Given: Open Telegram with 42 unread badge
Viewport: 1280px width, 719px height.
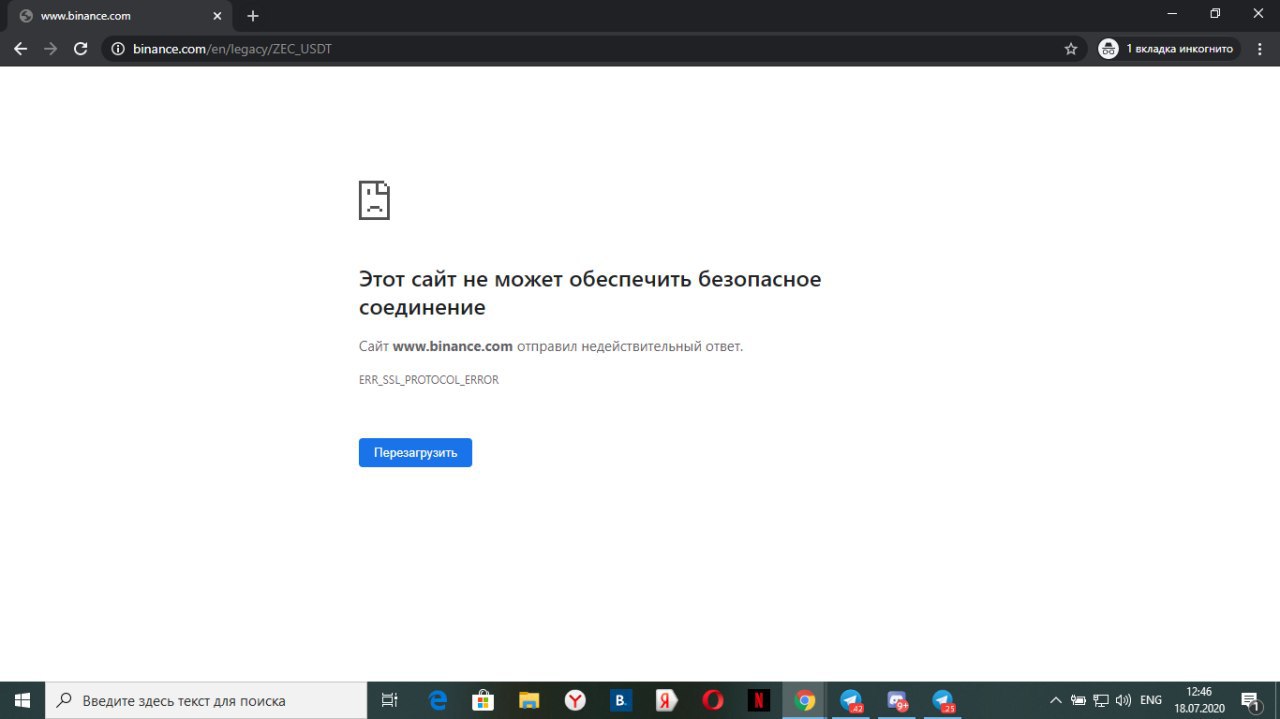Looking at the screenshot, I should [x=851, y=700].
